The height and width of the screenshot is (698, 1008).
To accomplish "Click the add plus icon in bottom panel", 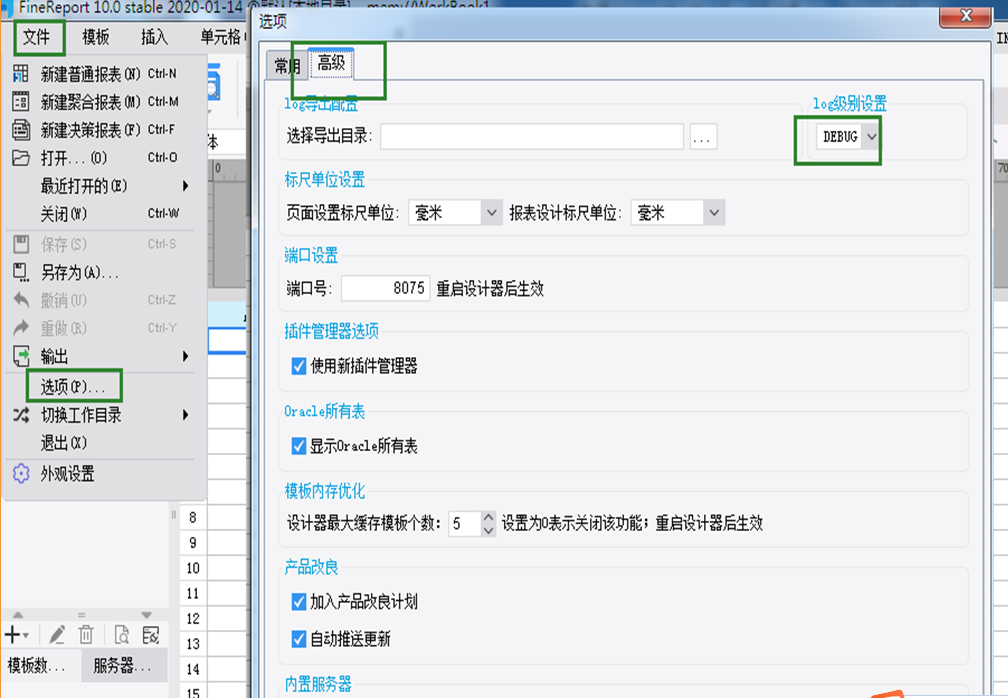I will point(15,635).
